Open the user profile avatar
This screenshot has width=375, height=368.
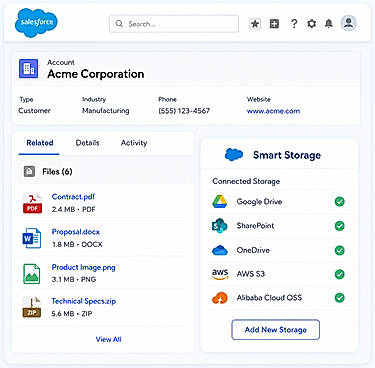tap(349, 23)
